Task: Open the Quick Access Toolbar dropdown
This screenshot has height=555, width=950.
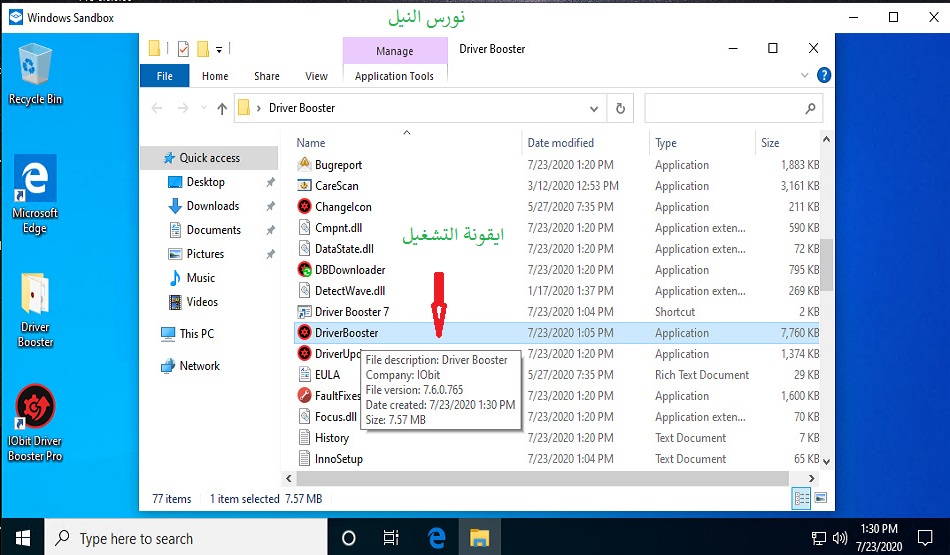Action: click(x=219, y=48)
